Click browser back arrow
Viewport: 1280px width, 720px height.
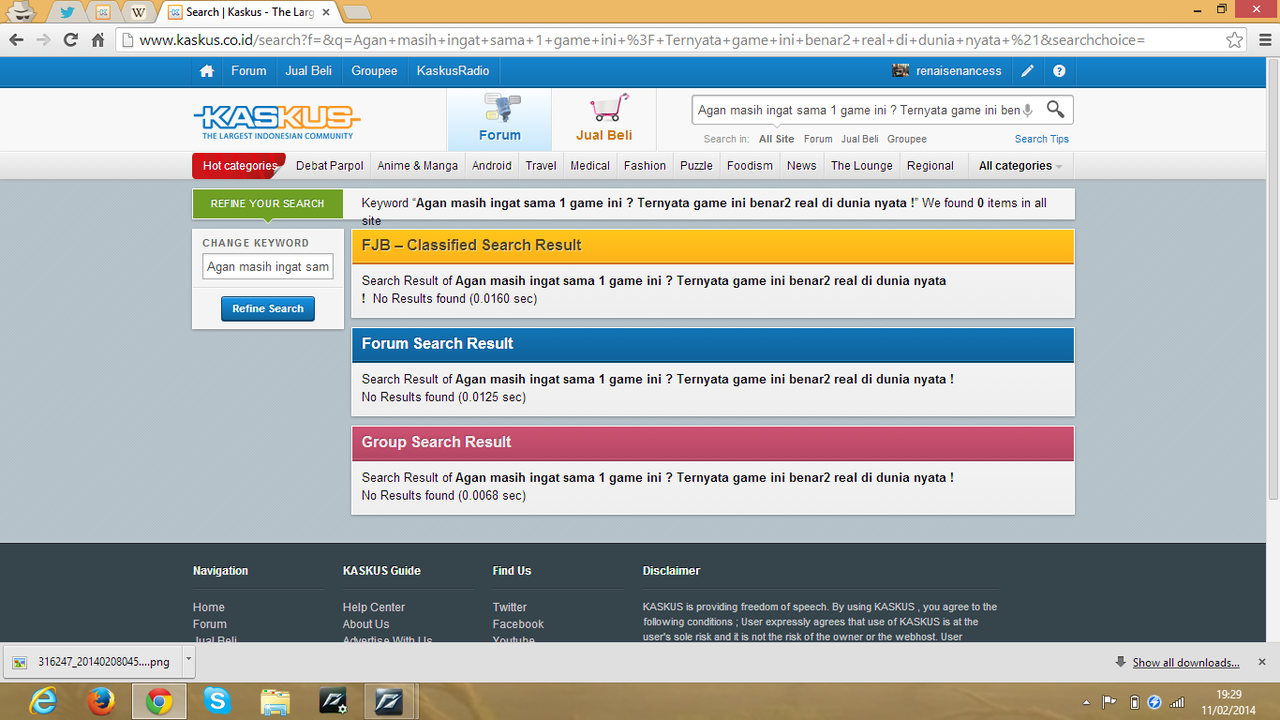[16, 40]
